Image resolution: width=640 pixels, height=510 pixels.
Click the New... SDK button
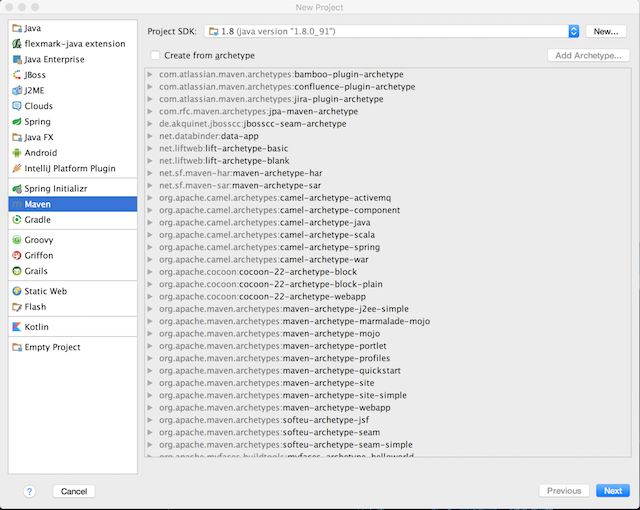click(606, 31)
